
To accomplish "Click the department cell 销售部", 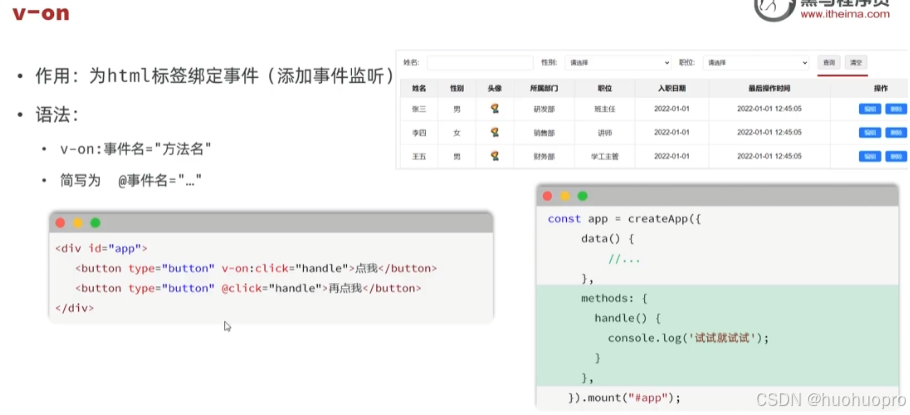I will [x=544, y=133].
